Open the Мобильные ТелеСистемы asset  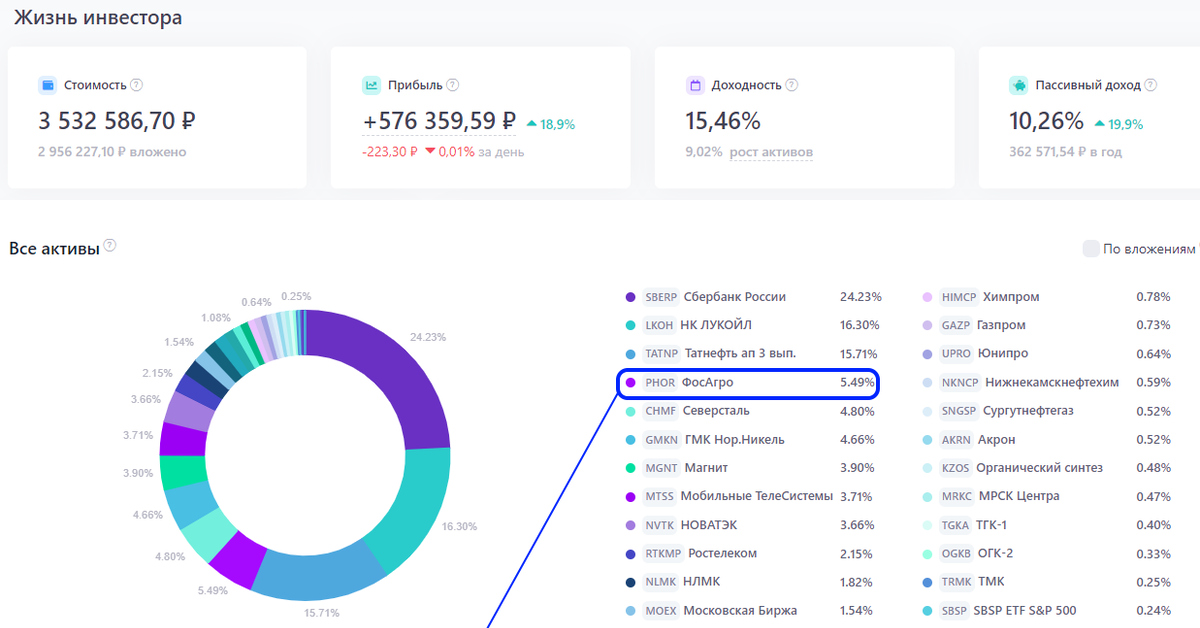pos(757,496)
